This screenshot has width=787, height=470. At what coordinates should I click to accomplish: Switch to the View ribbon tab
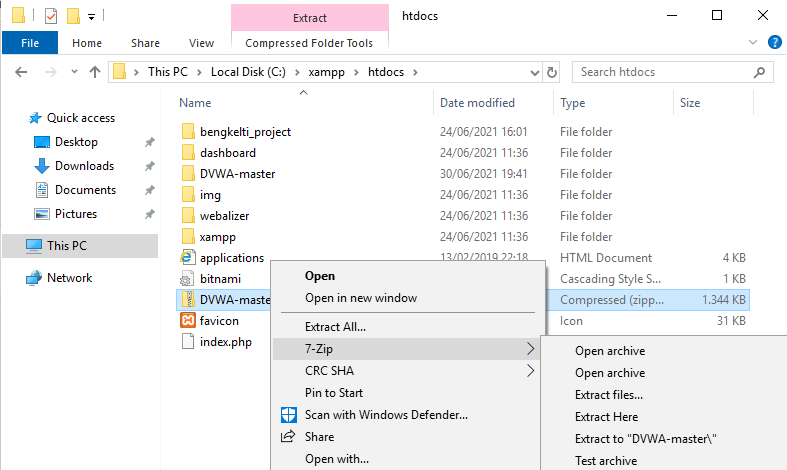pos(201,43)
